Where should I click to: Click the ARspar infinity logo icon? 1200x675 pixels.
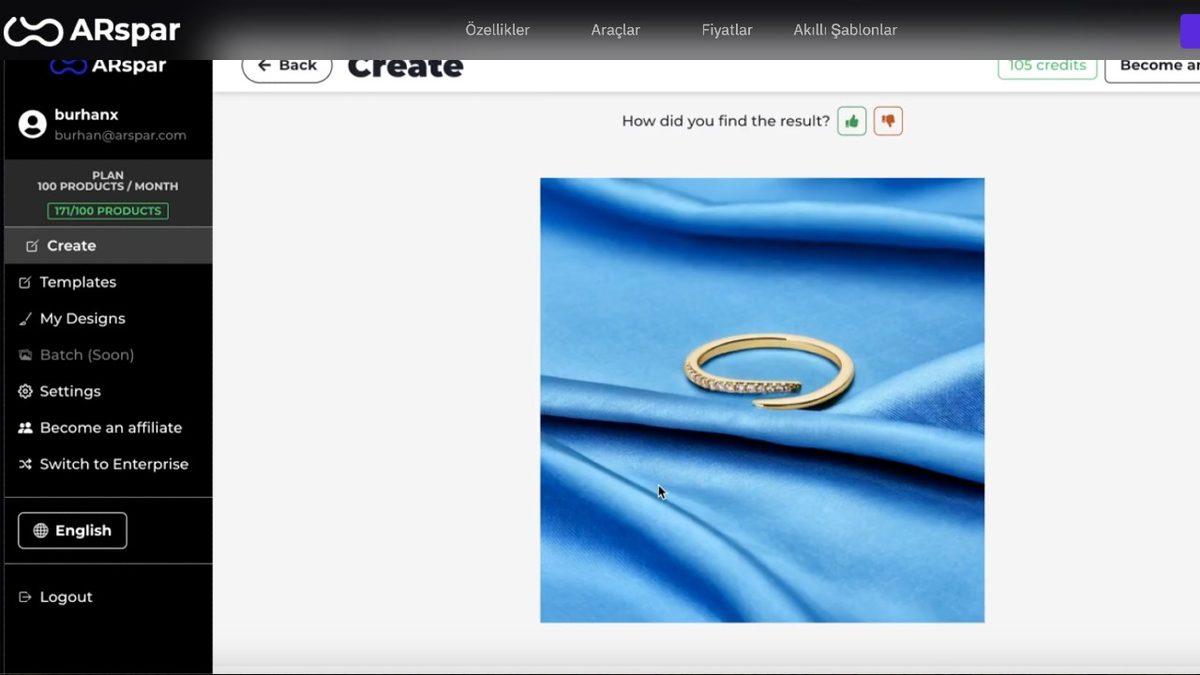click(33, 31)
